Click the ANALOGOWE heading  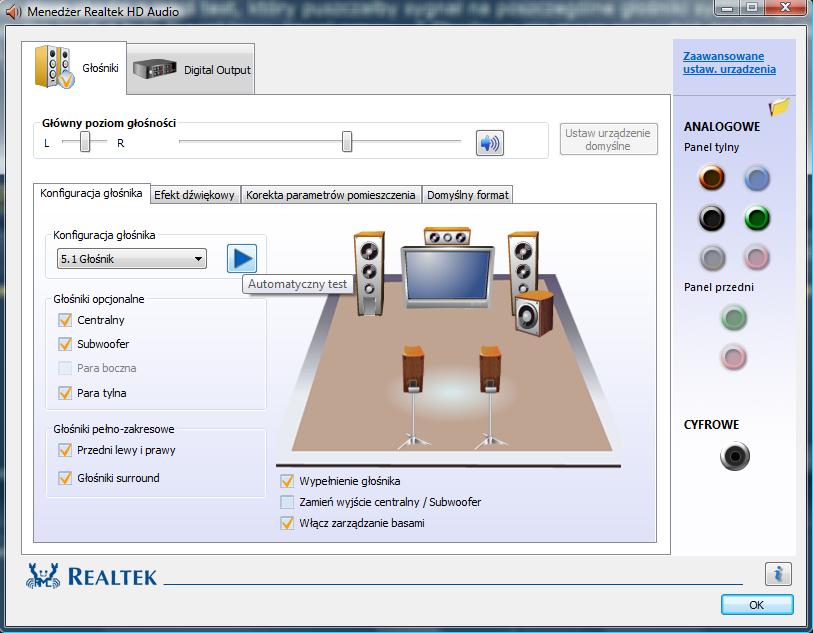point(722,126)
